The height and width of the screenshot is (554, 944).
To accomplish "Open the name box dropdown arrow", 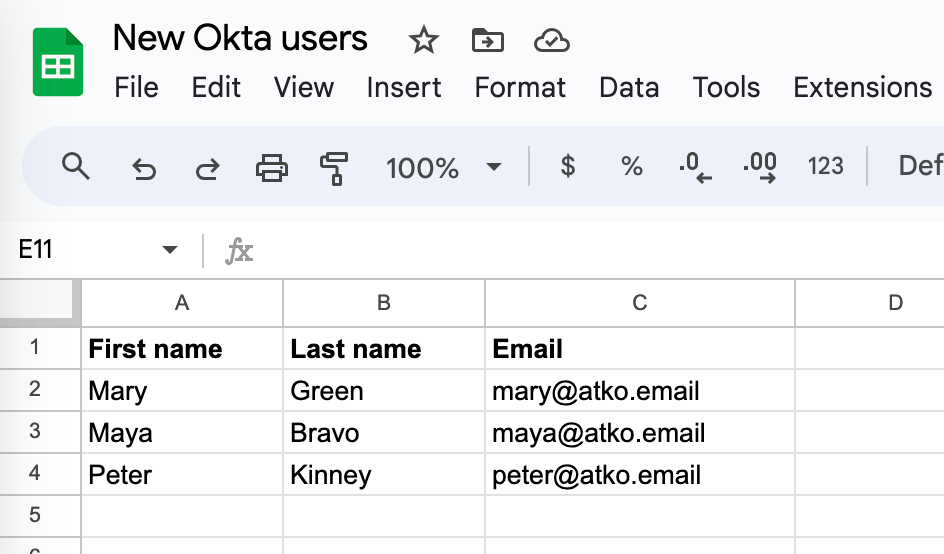I will 170,250.
